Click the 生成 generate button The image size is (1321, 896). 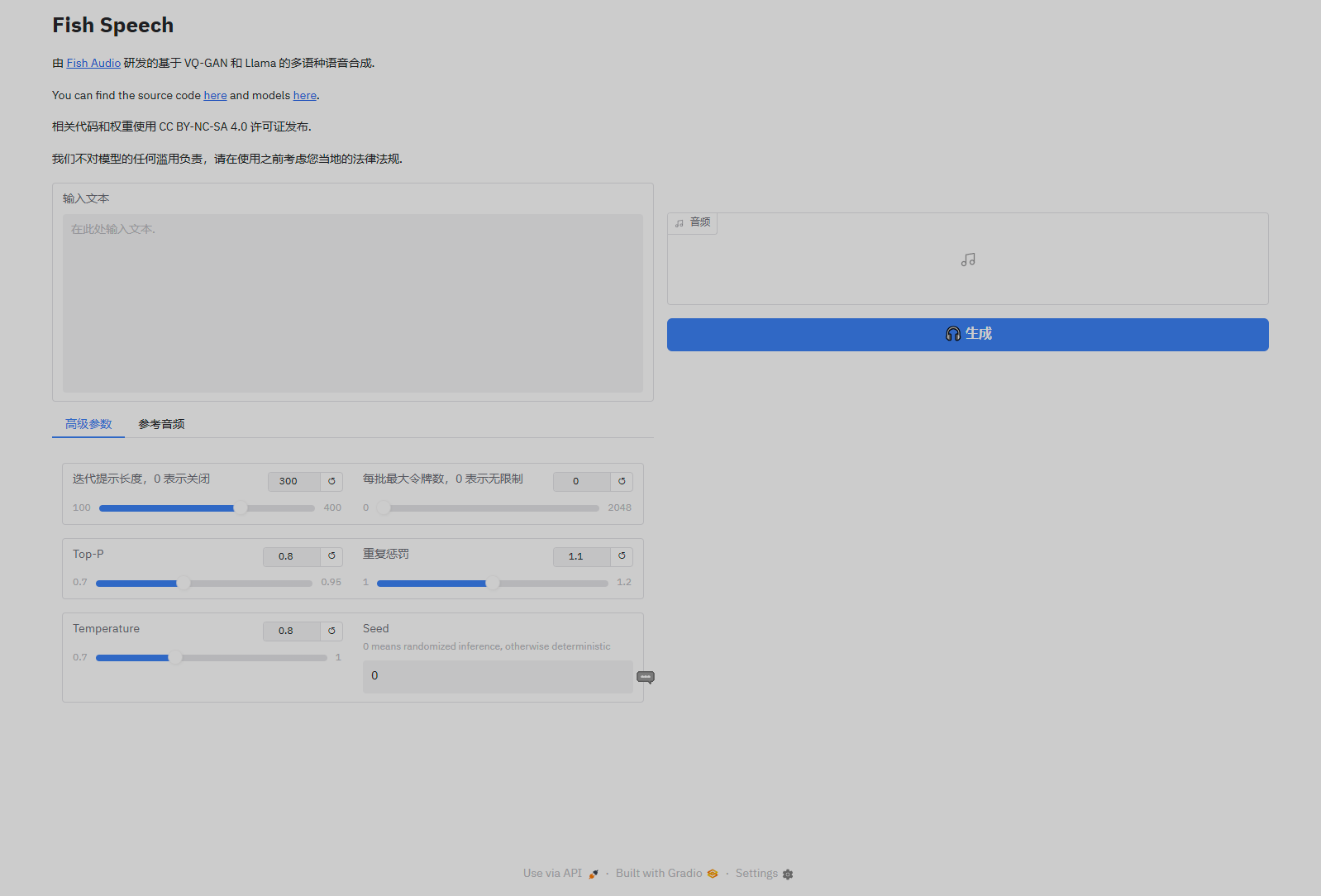click(968, 335)
